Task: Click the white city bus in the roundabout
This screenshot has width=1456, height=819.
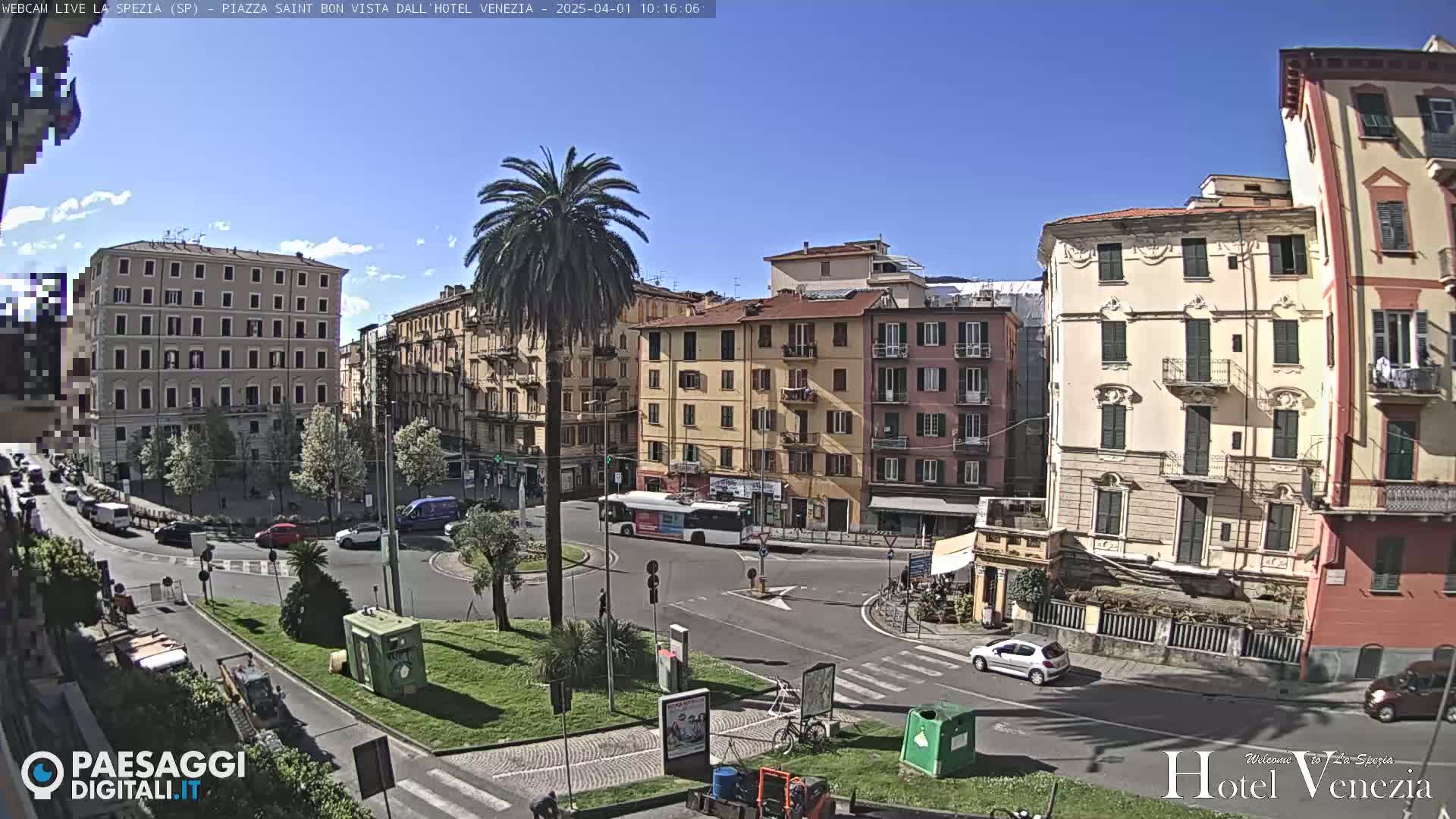Action: pyautogui.click(x=674, y=518)
